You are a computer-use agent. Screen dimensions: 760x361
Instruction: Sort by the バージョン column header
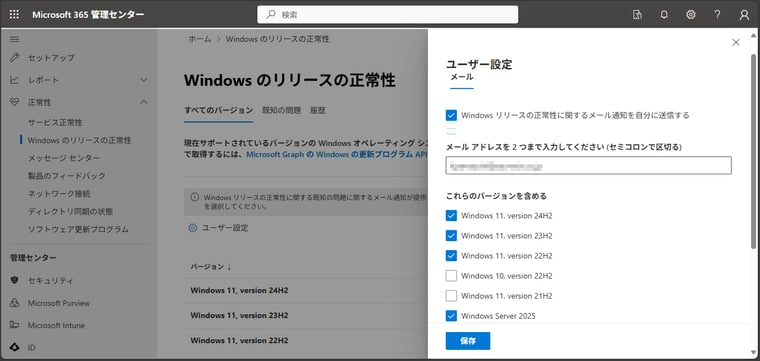[x=211, y=267]
